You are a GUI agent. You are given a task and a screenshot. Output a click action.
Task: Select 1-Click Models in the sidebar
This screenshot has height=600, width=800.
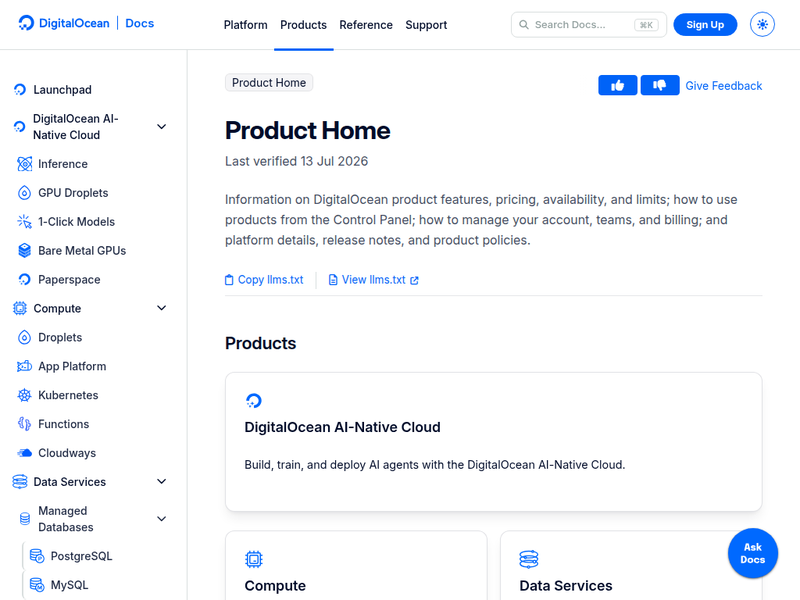pyautogui.click(x=77, y=222)
